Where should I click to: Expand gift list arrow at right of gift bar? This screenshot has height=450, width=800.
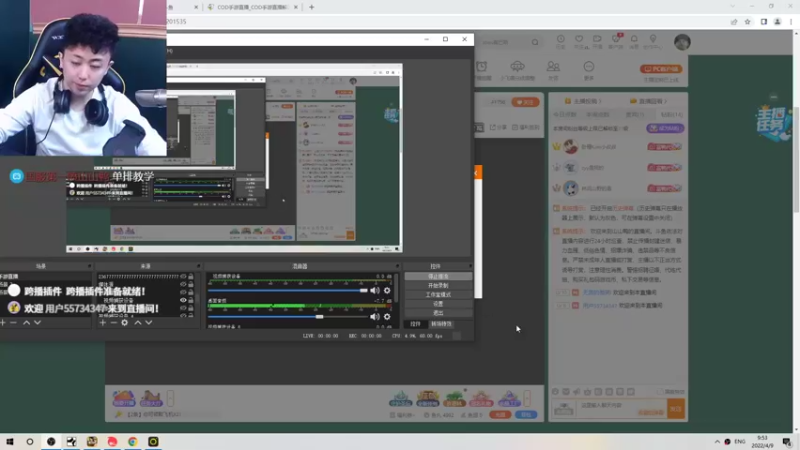[527, 398]
